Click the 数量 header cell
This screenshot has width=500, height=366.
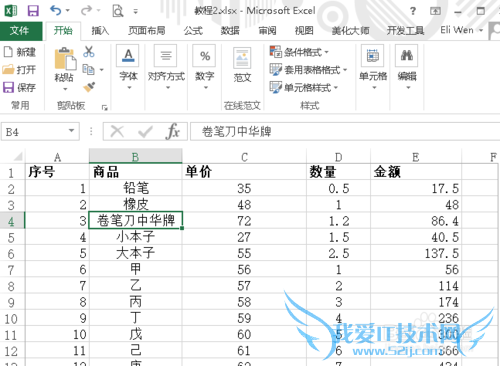[x=338, y=172]
